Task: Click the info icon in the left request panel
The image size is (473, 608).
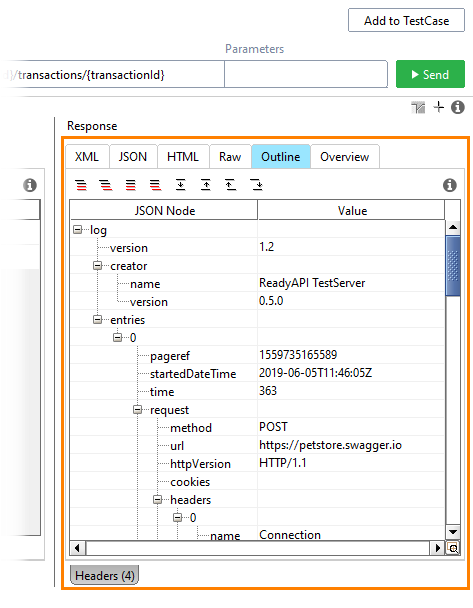Action: click(30, 185)
